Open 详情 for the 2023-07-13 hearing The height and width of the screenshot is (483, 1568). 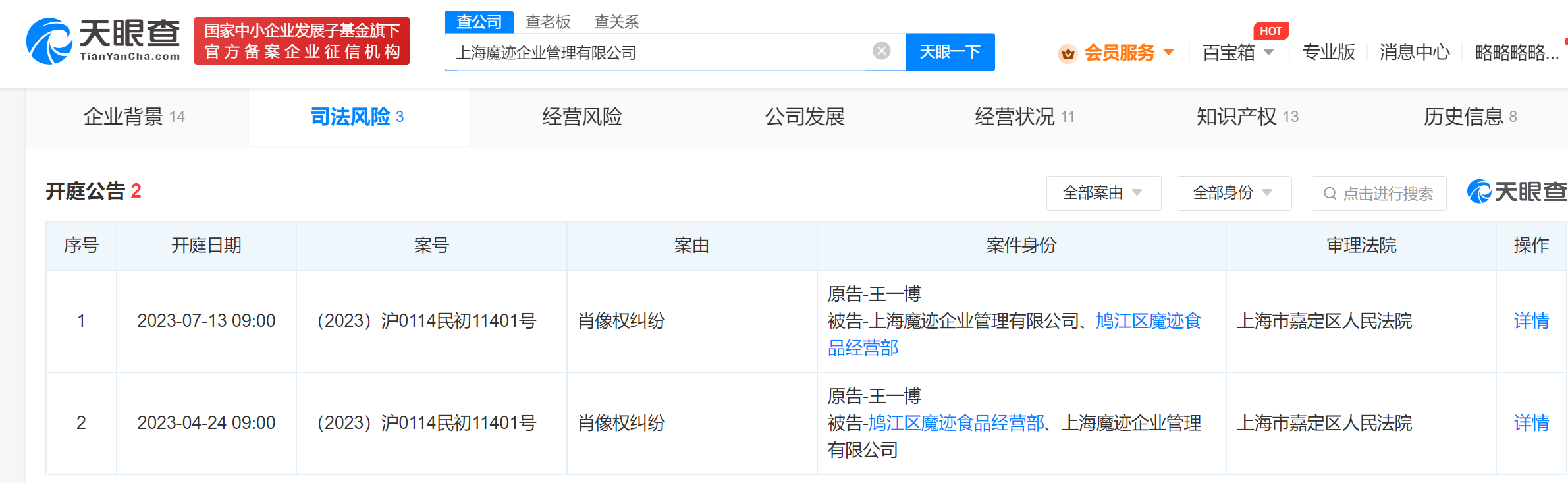coord(1531,321)
